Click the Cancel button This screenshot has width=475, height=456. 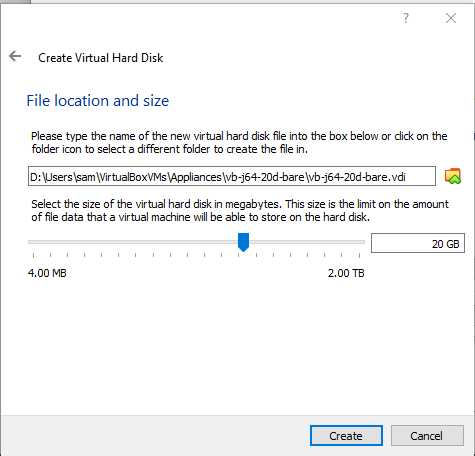coord(427,435)
